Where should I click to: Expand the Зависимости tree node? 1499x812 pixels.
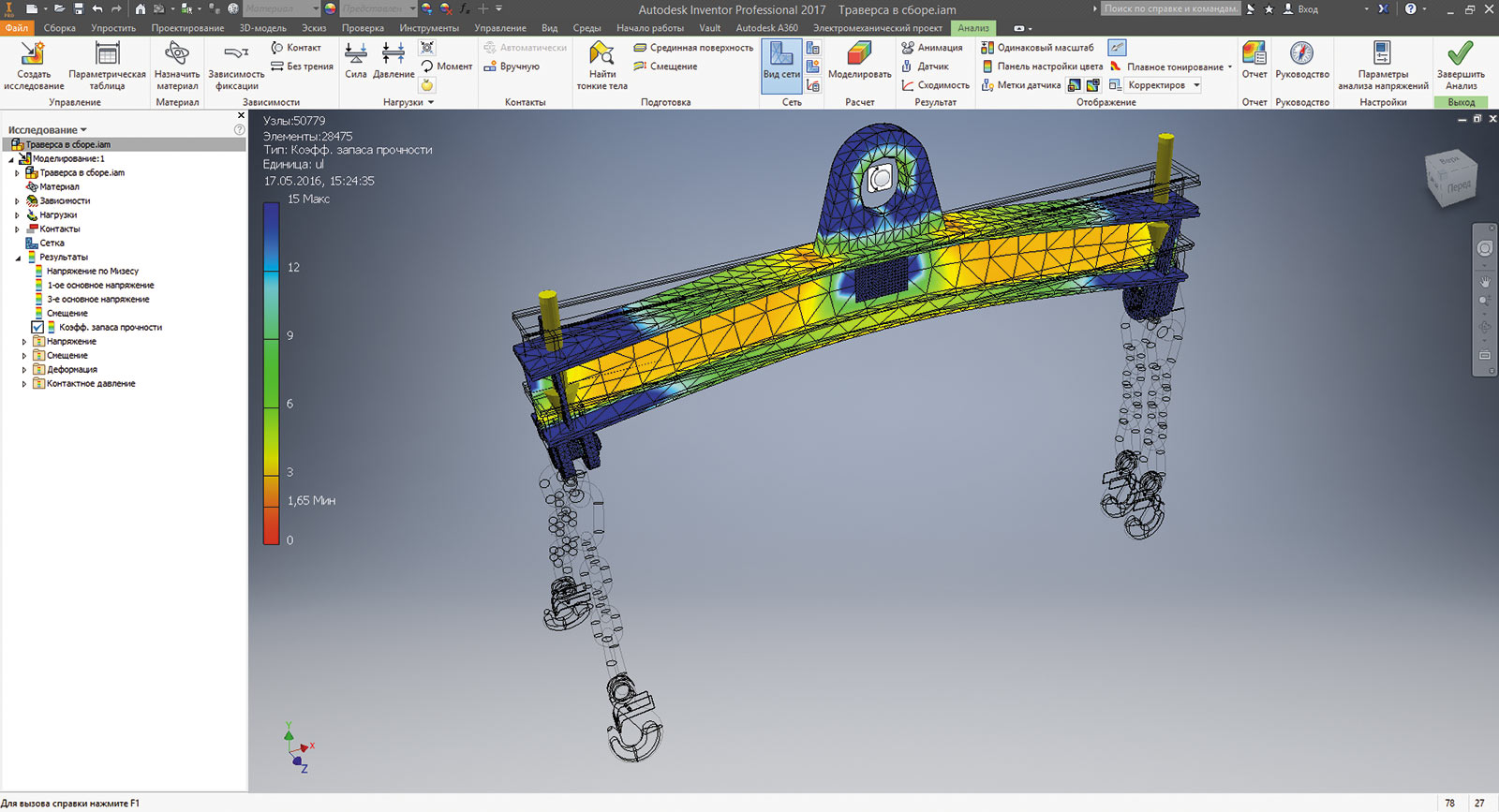pos(17,201)
